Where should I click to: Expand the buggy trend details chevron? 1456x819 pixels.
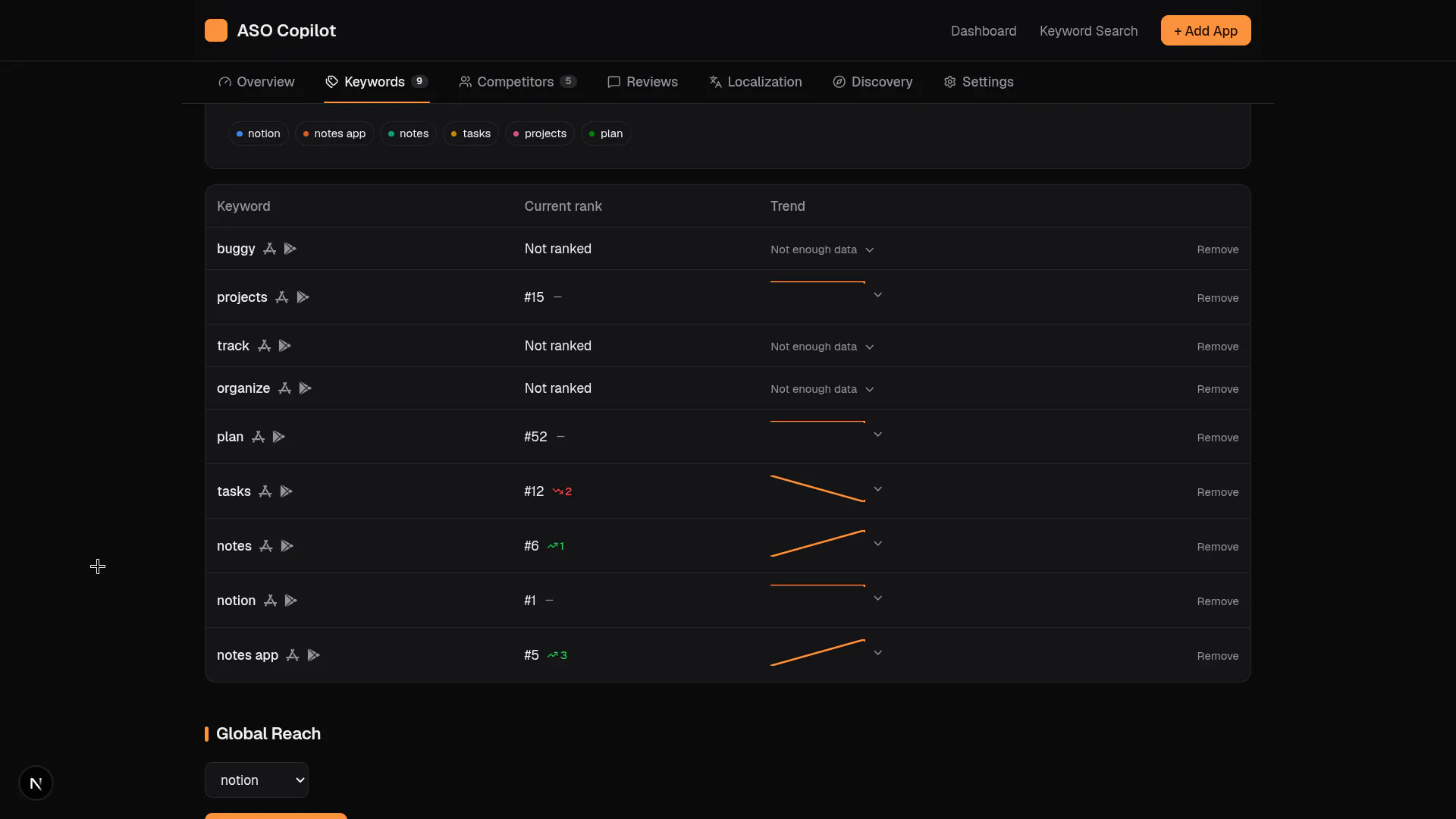click(x=870, y=250)
